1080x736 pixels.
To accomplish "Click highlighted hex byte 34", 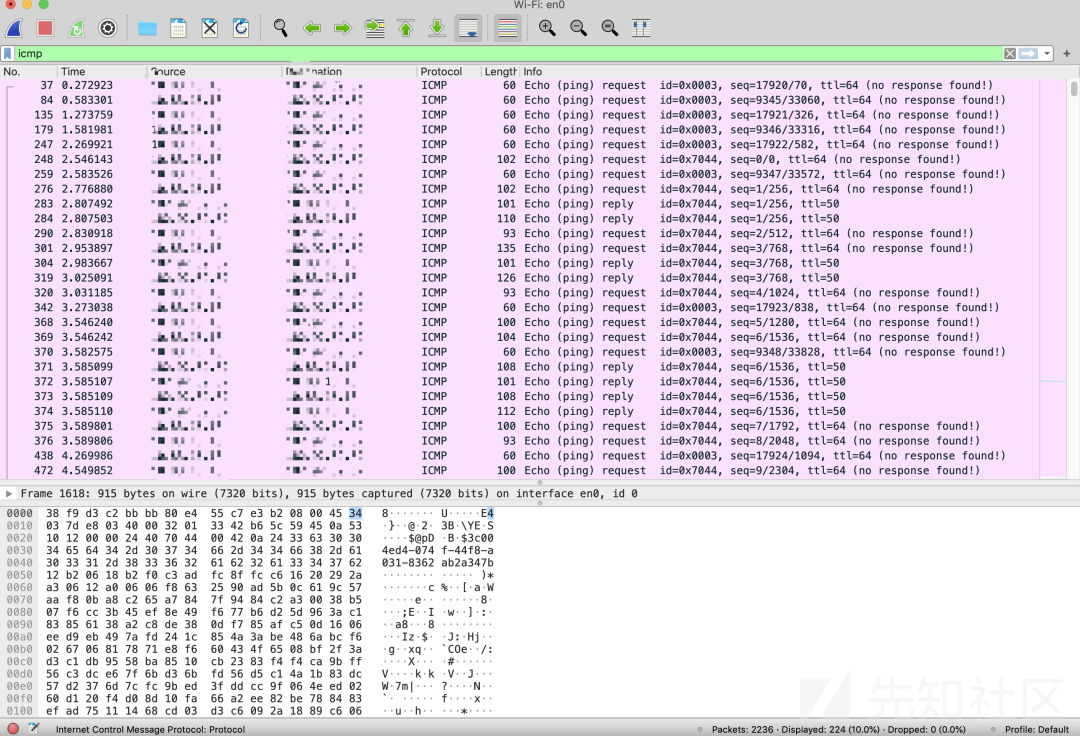I will coord(355,513).
